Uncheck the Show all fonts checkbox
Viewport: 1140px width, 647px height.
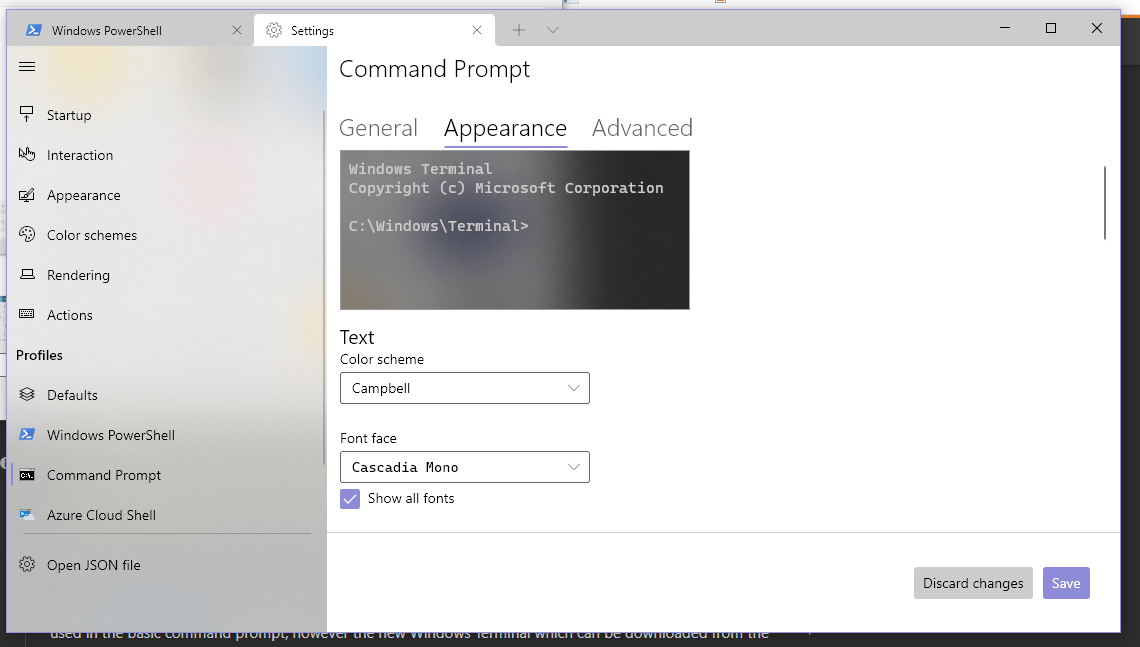(x=350, y=499)
